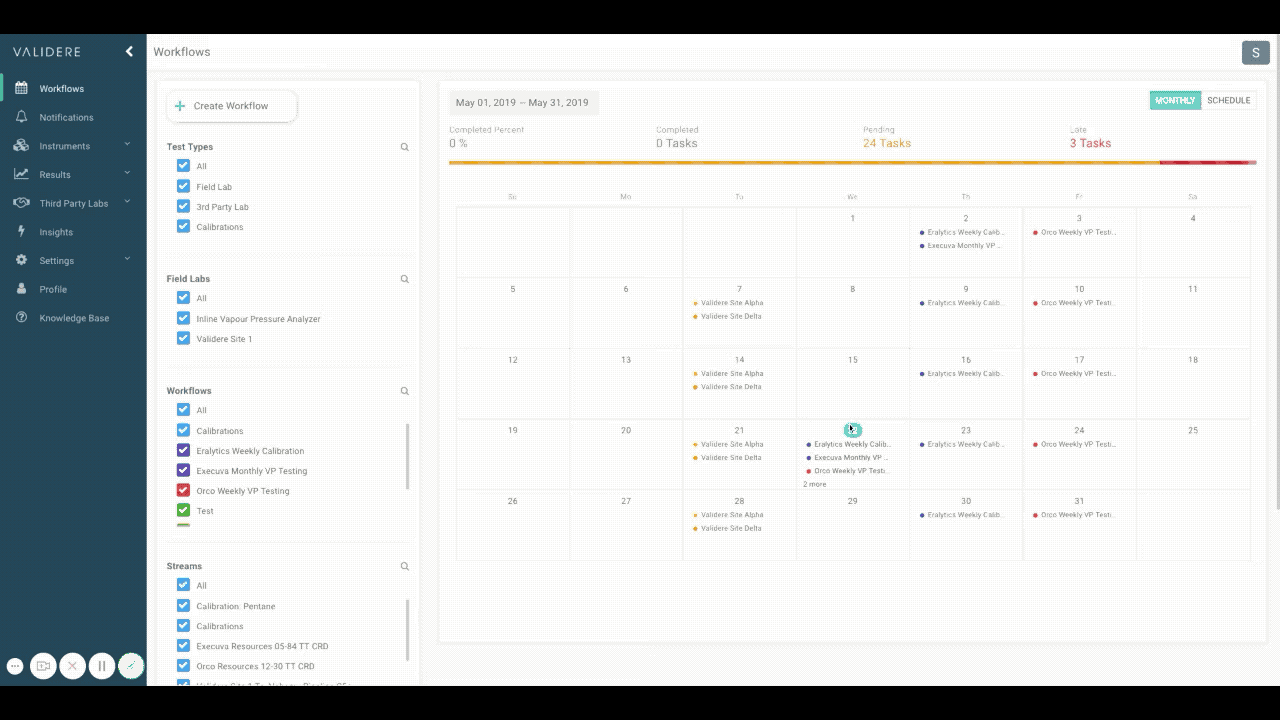
Task: Toggle Calibrations under Test Types
Action: point(183,226)
